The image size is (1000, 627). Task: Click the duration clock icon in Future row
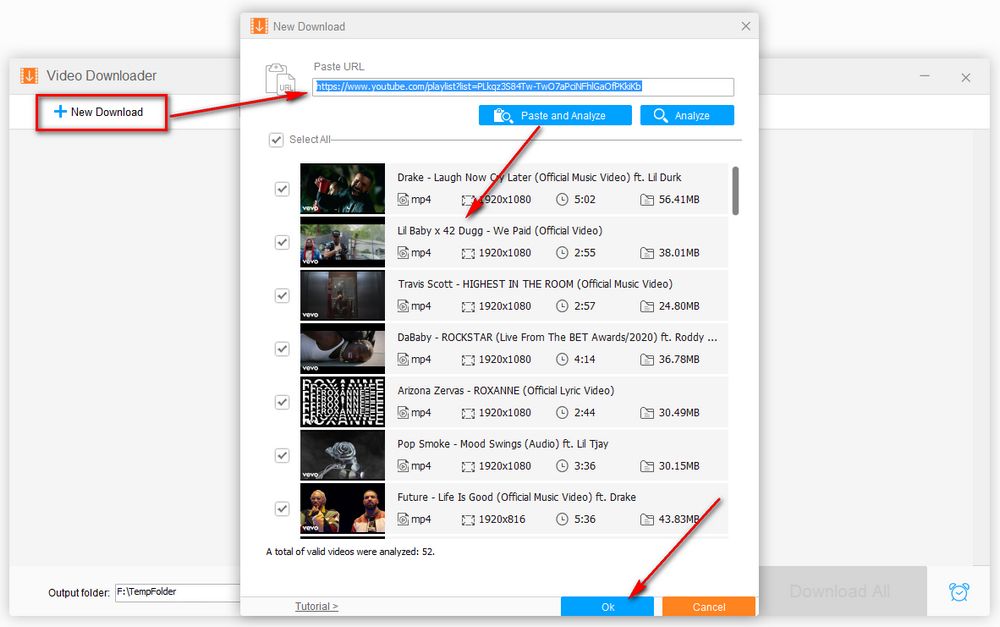tap(562, 519)
